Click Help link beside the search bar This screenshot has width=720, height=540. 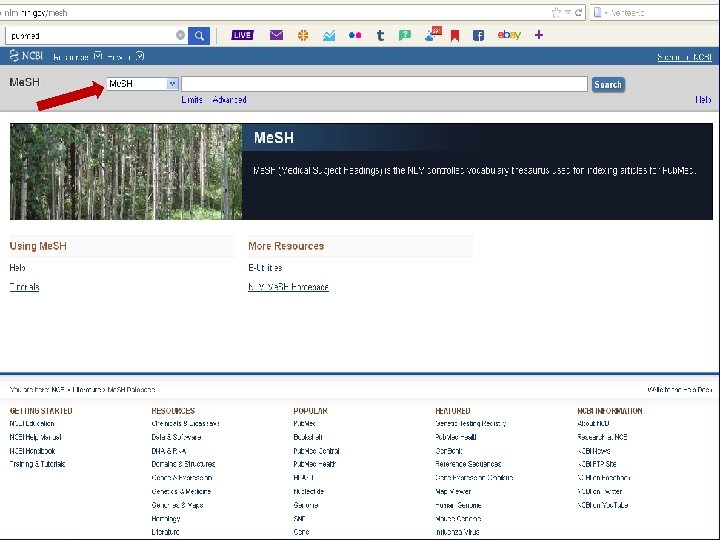(x=703, y=100)
